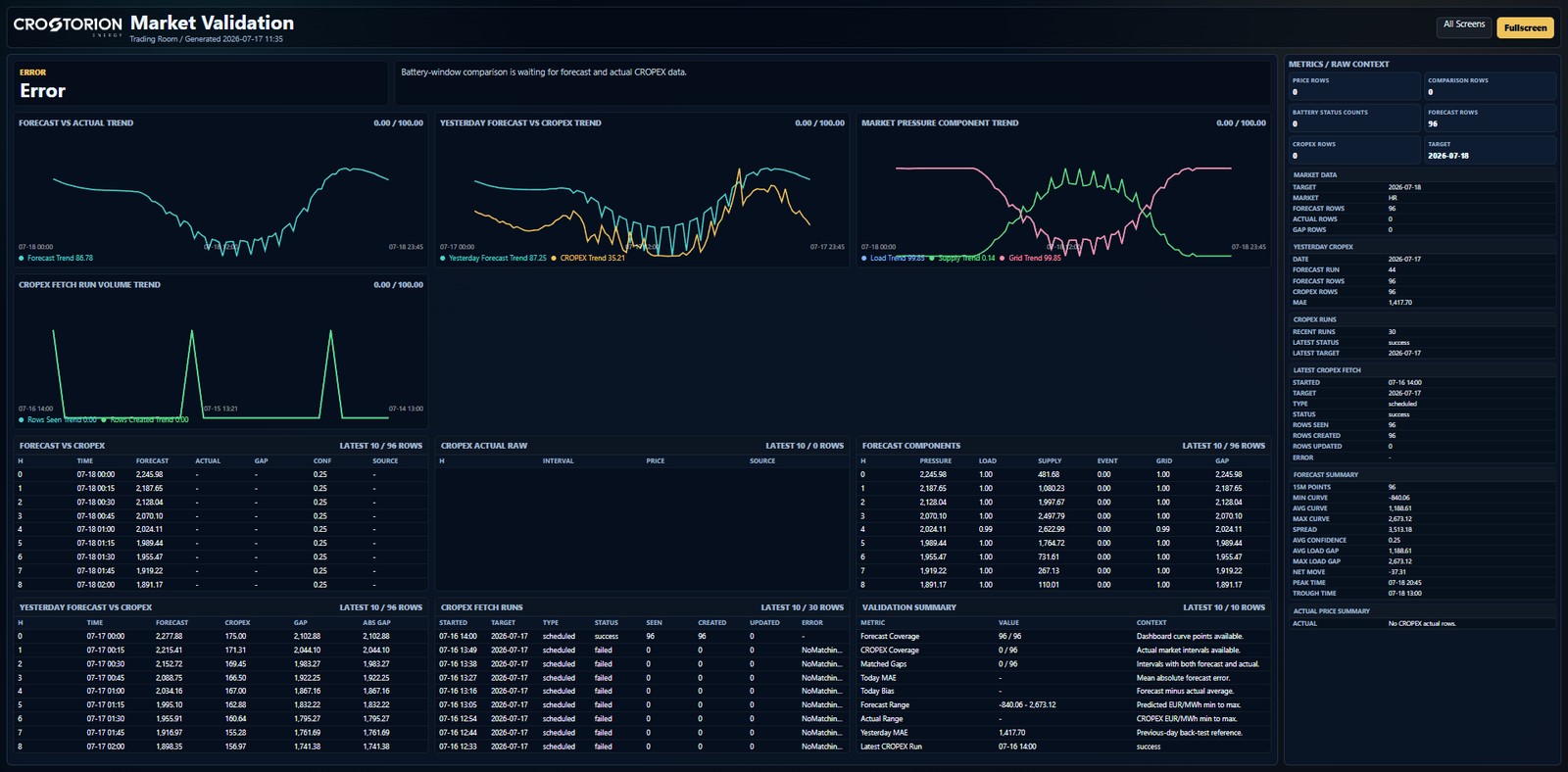Image resolution: width=1568 pixels, height=772 pixels.
Task: Click the Metrics / Raw Context panel heading
Action: (x=1339, y=65)
